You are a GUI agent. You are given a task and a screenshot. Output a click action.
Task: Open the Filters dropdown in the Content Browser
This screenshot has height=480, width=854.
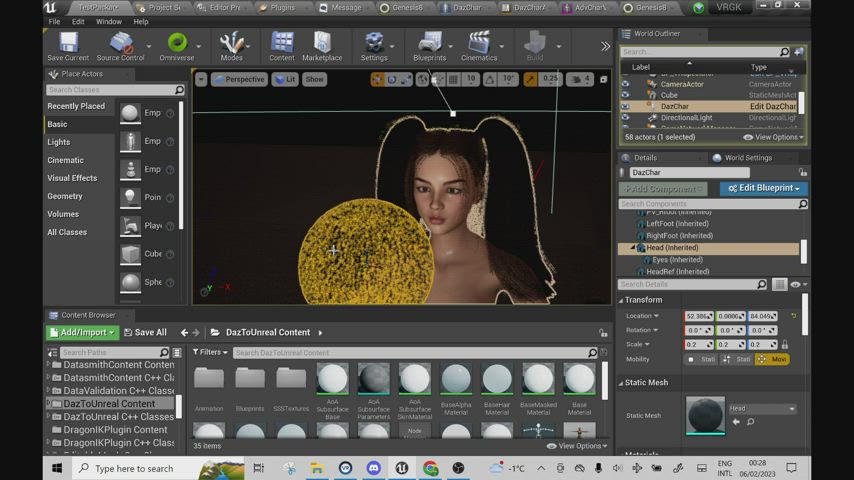tap(210, 353)
